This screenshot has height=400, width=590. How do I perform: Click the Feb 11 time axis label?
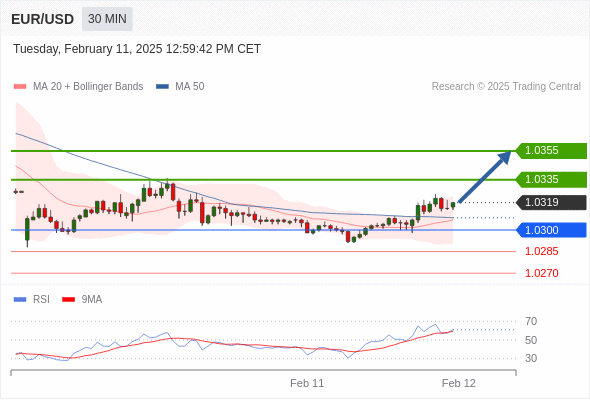307,383
